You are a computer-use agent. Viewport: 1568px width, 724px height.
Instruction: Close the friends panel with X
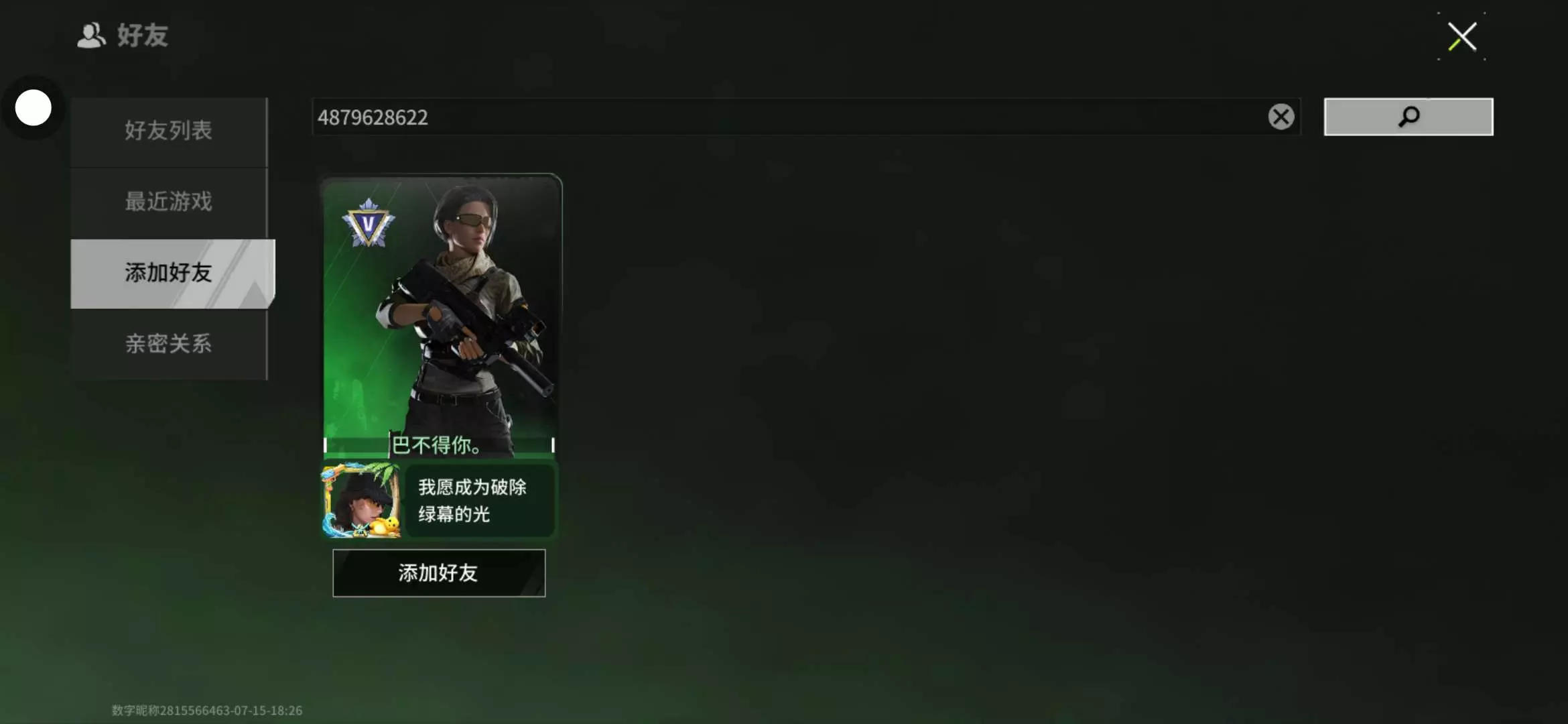[x=1461, y=36]
